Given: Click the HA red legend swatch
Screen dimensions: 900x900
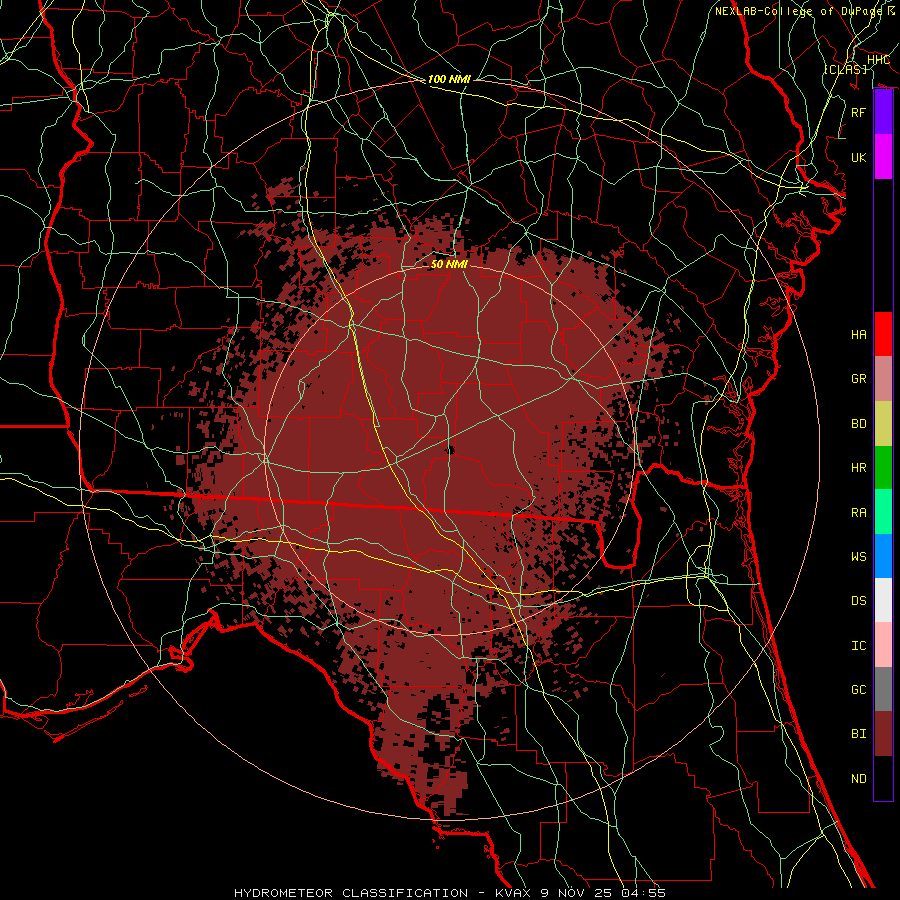Looking at the screenshot, I should [883, 334].
